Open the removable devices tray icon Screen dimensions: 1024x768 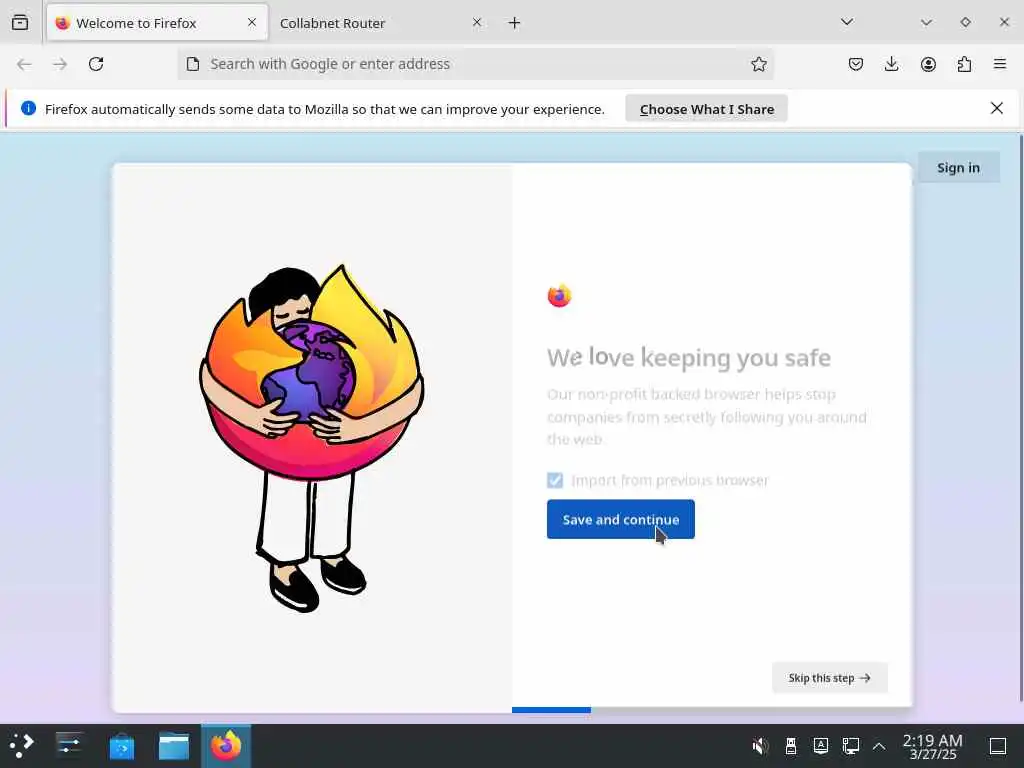(x=790, y=746)
